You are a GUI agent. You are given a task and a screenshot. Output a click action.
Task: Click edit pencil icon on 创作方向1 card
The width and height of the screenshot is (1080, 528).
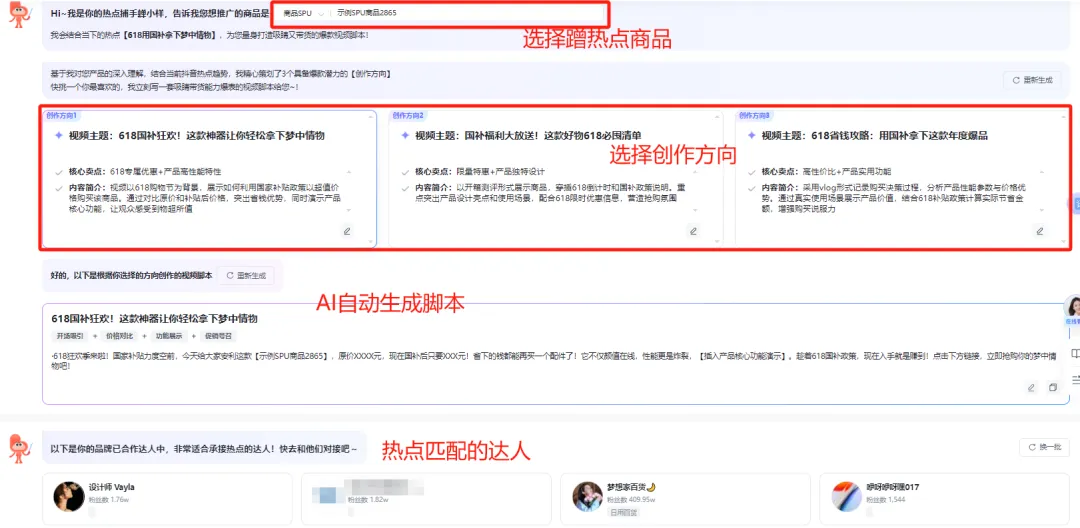(x=347, y=231)
